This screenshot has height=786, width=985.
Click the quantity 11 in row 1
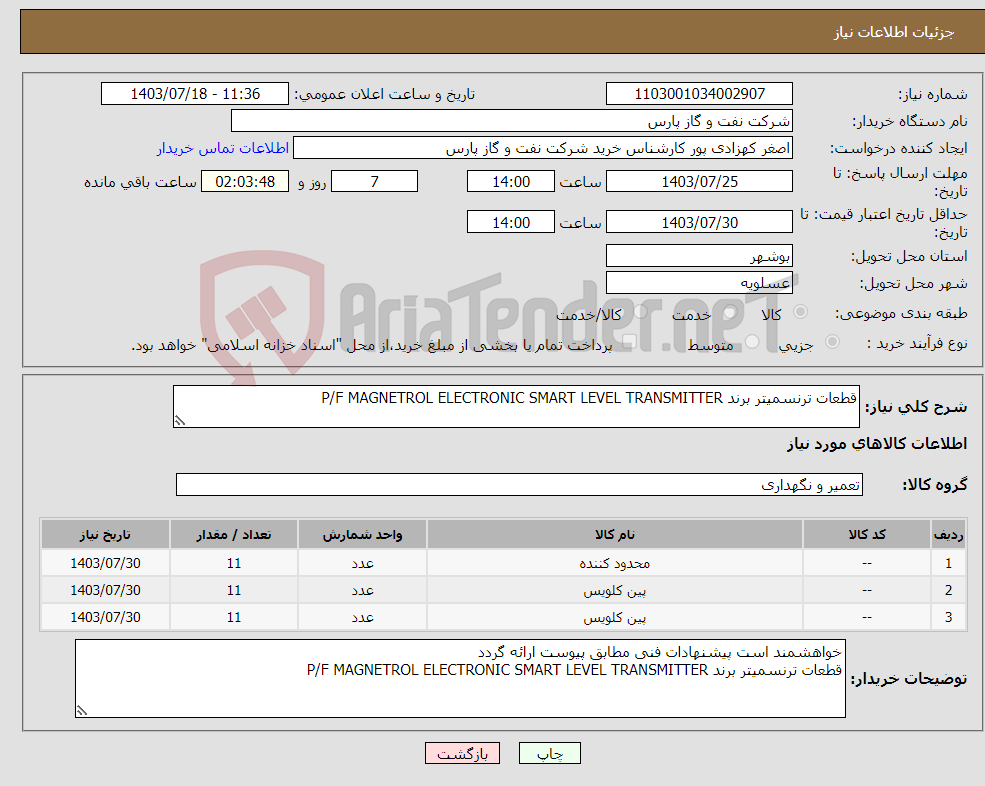tap(234, 563)
